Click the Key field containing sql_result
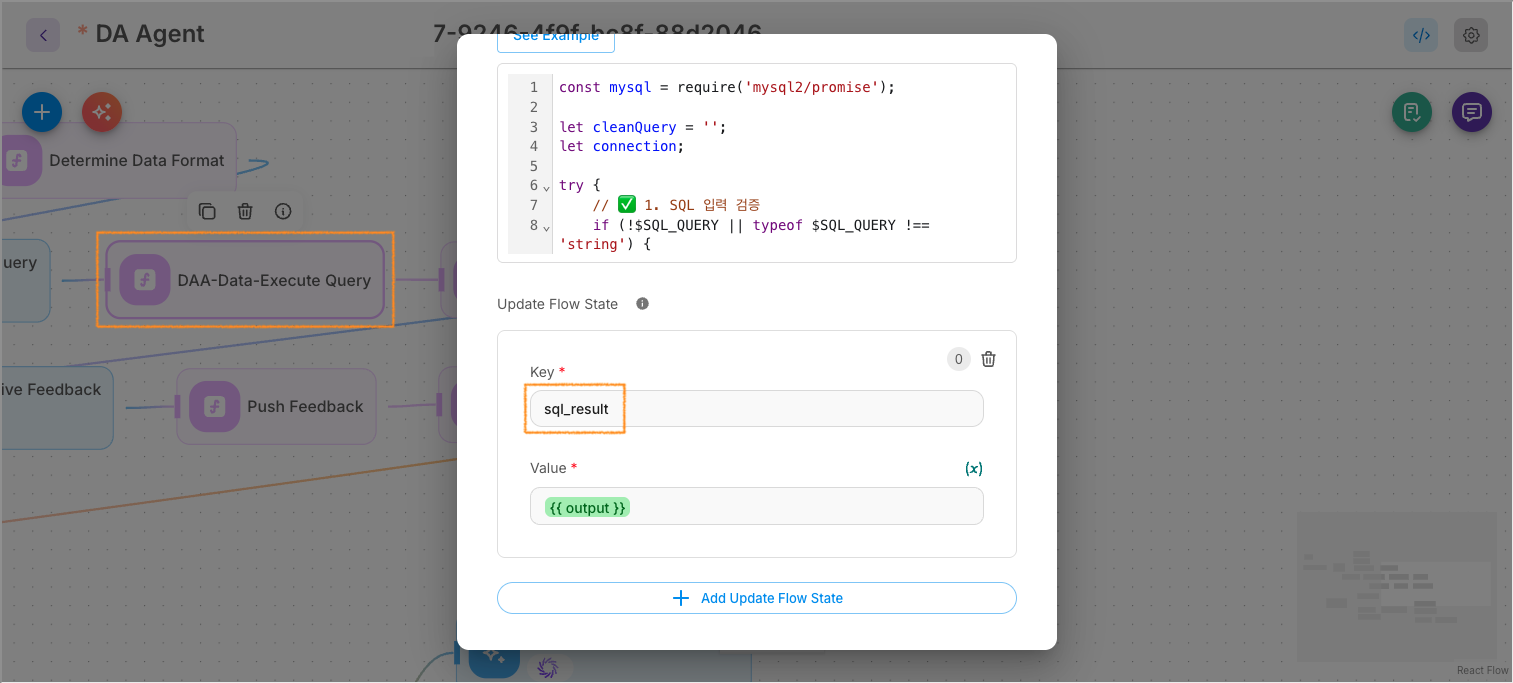Screen dimensions: 1513x683 756,409
